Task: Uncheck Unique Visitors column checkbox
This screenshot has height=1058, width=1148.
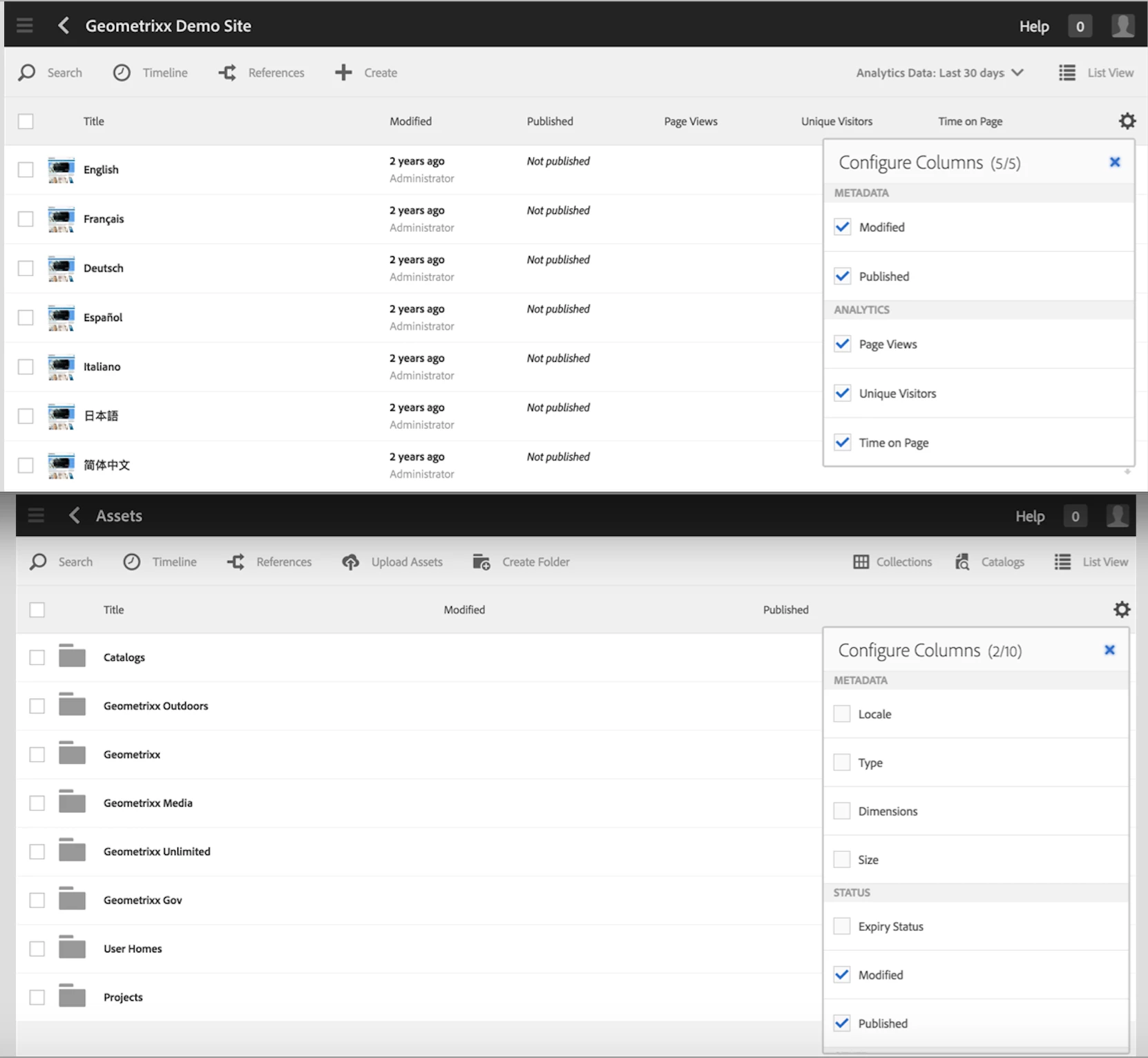Action: pyautogui.click(x=842, y=393)
